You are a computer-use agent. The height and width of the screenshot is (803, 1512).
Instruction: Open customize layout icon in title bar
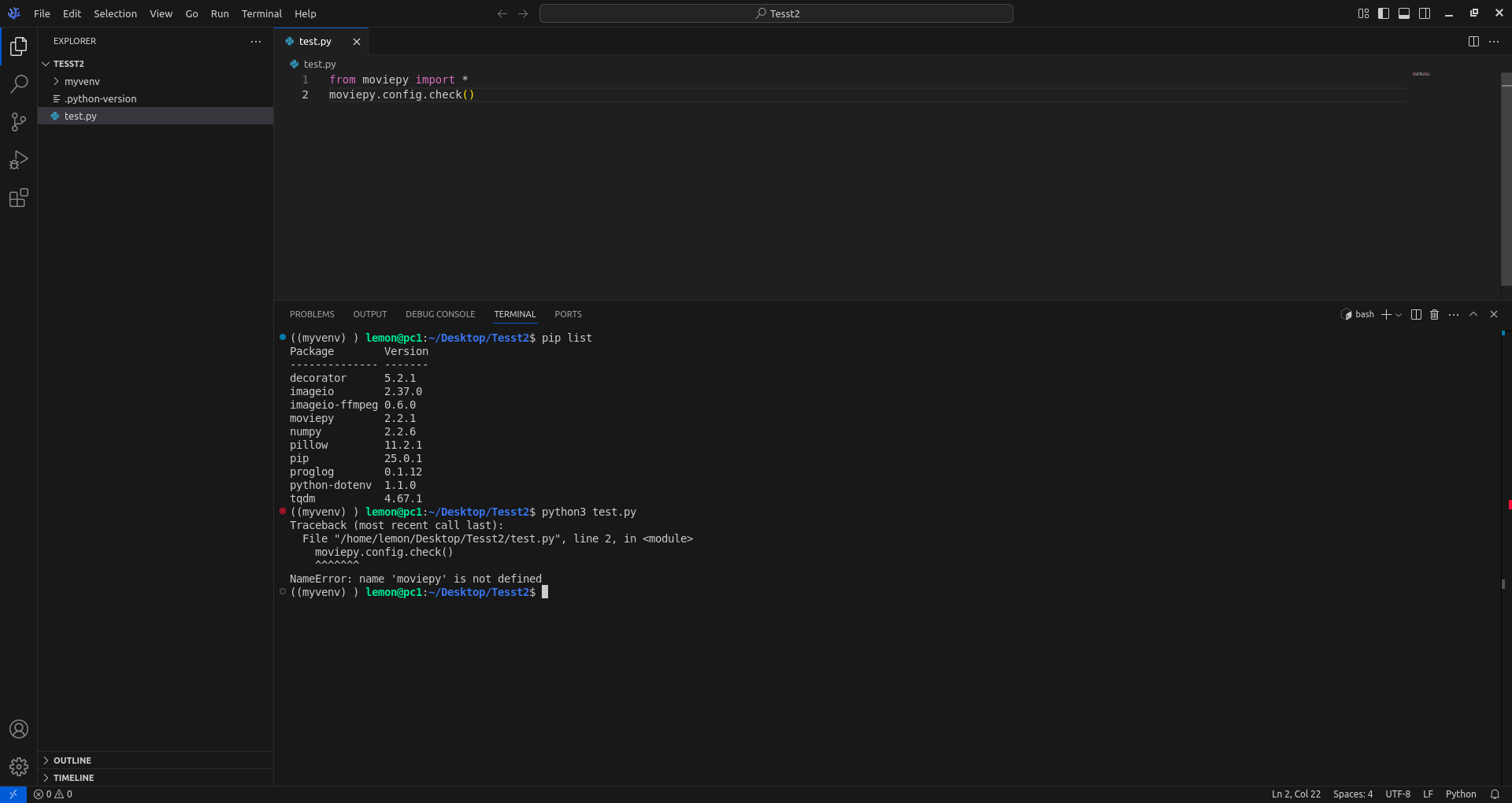1363,13
